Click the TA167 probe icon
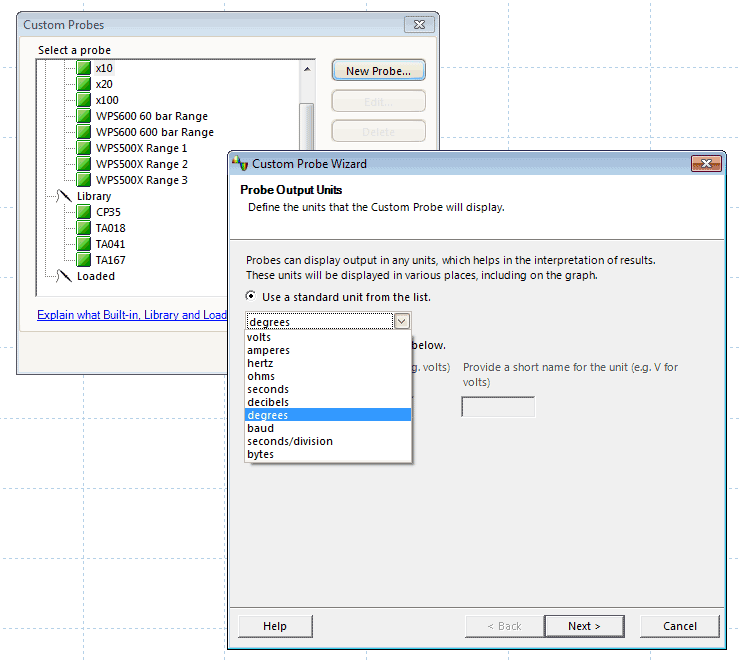The width and height of the screenshot is (739, 661). point(83,260)
